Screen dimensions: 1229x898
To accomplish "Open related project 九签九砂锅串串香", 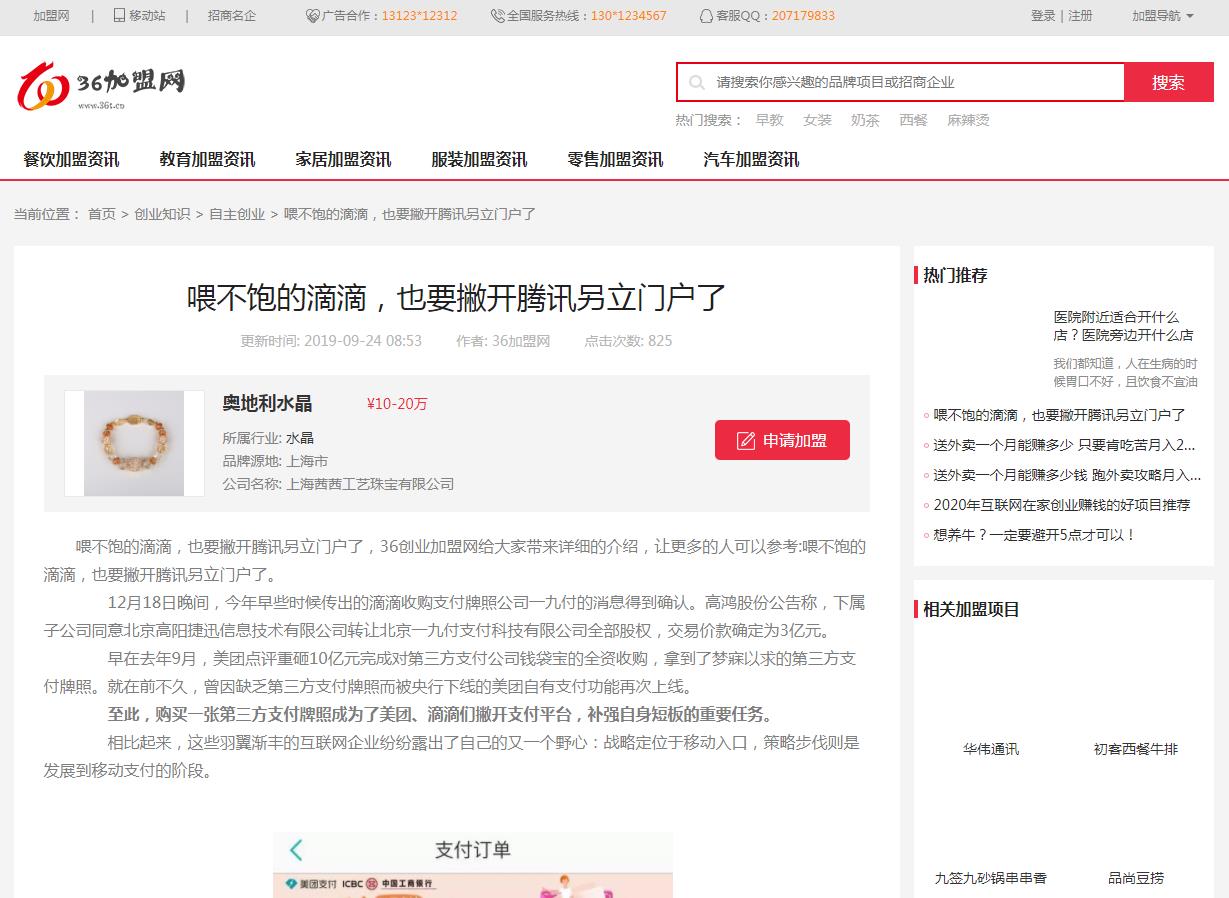I will (991, 878).
